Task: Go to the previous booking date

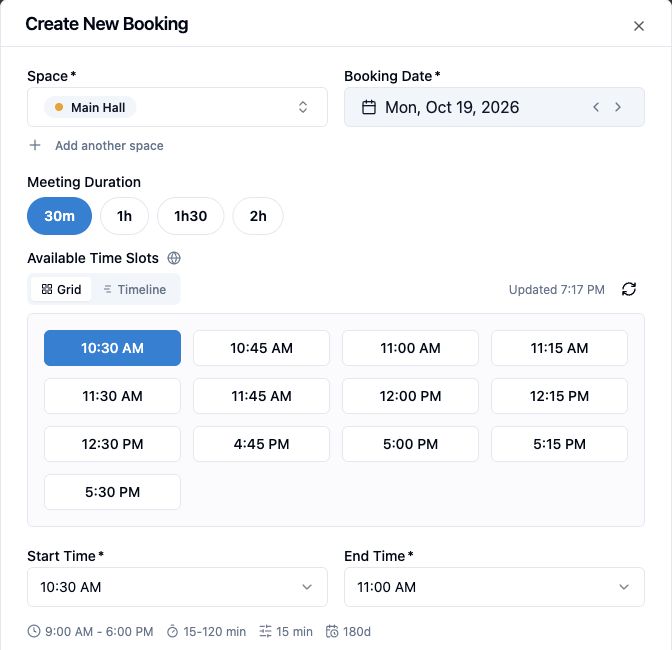Action: click(596, 107)
